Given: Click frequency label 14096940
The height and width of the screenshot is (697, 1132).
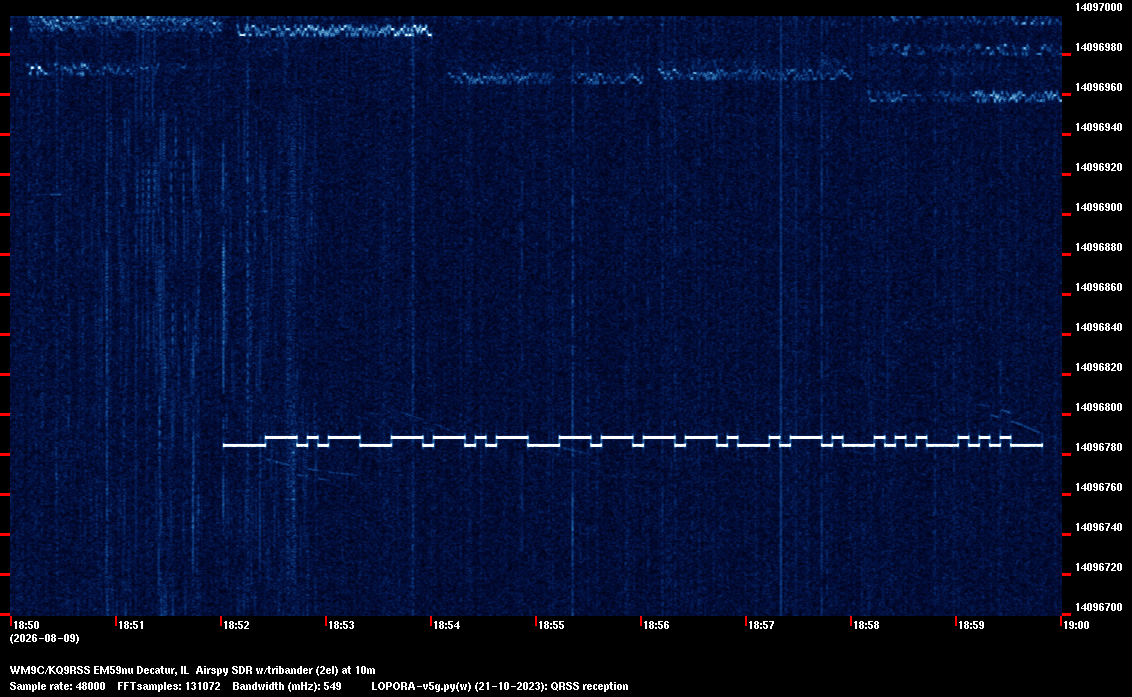Looking at the screenshot, I should pos(1099,127).
